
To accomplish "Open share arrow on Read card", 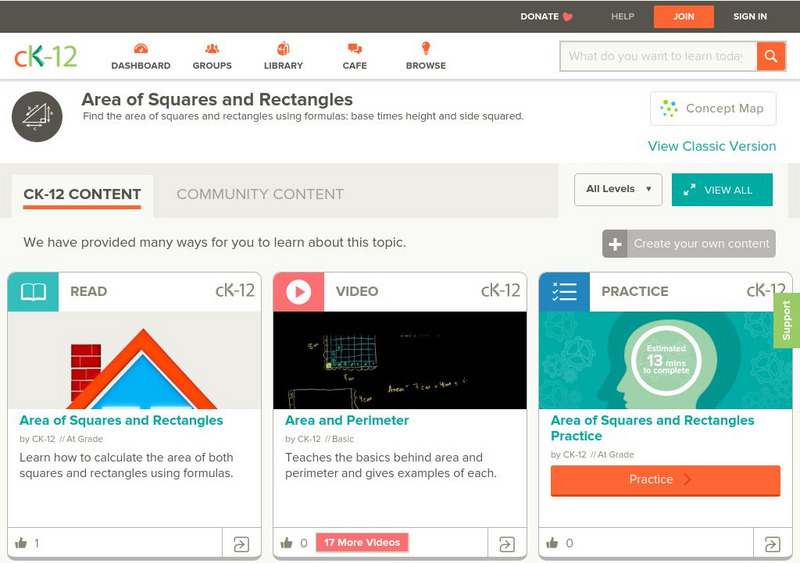I will 241,544.
